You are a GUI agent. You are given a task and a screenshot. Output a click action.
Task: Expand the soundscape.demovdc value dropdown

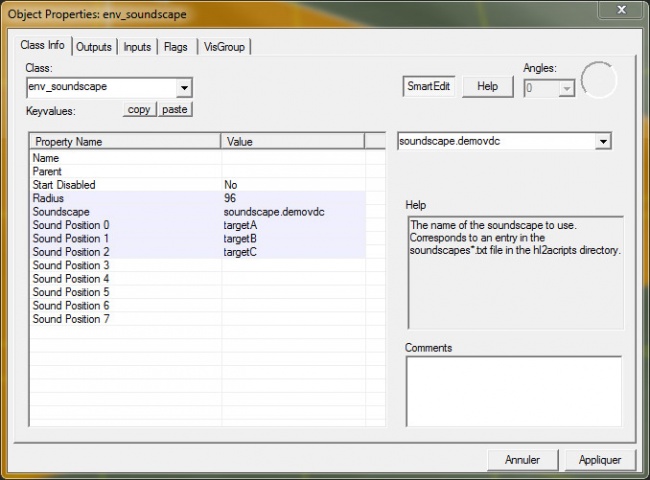[602, 142]
